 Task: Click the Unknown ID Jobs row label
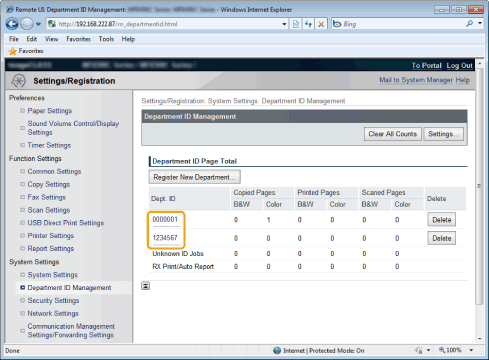[x=178, y=254]
